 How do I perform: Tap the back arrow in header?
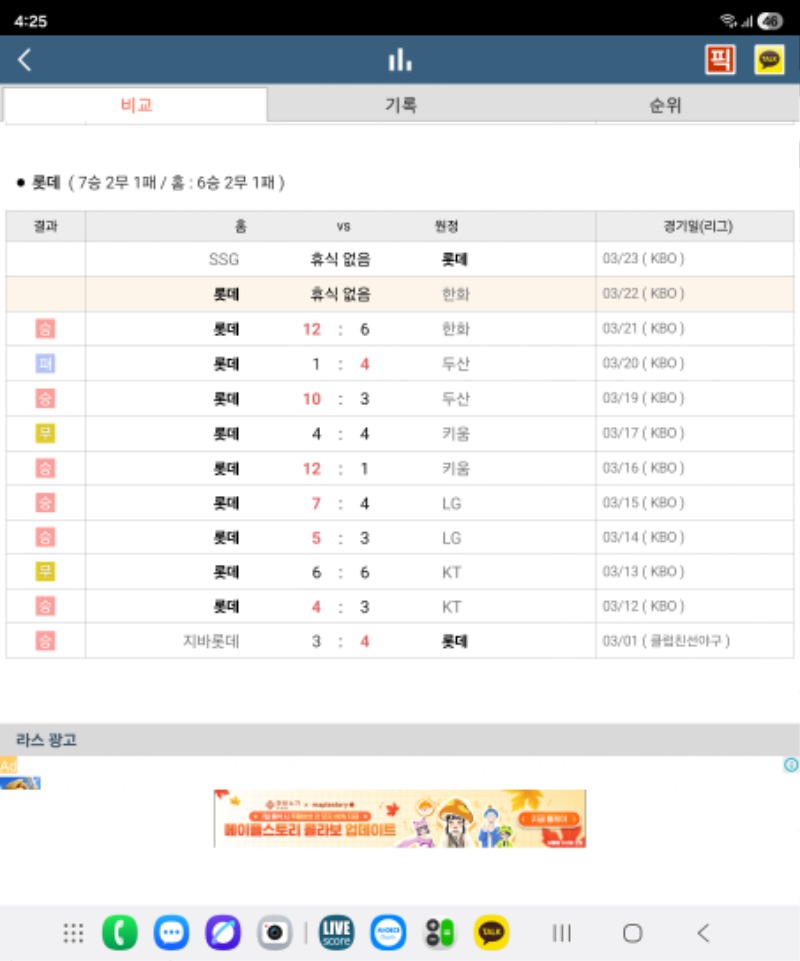25,60
